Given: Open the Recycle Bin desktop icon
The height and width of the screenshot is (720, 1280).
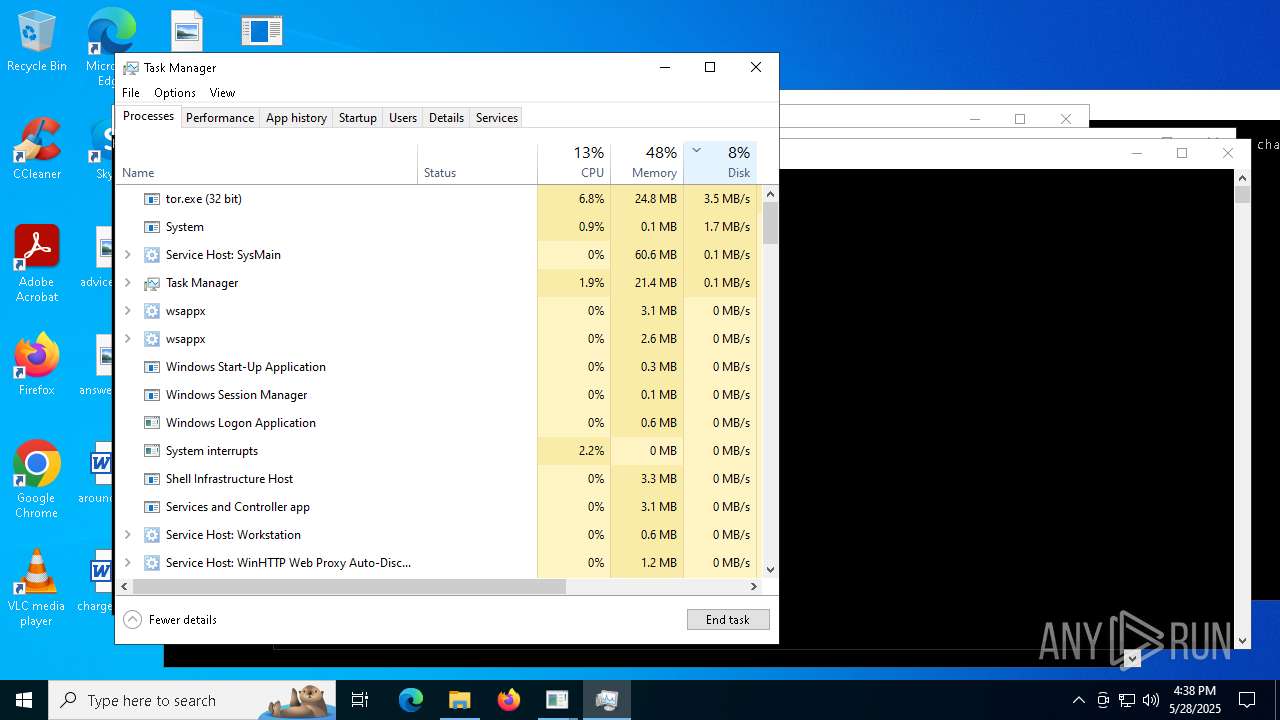Looking at the screenshot, I should tap(37, 42).
